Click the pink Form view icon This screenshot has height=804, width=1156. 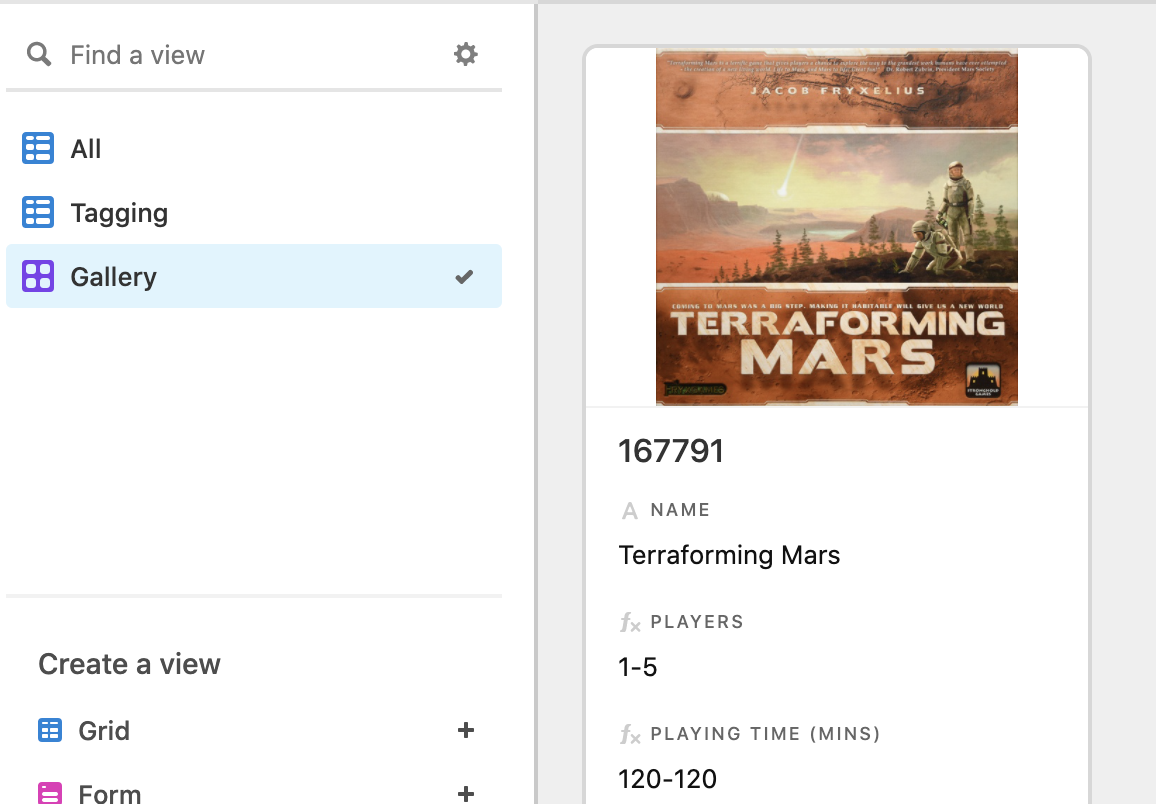pos(50,794)
